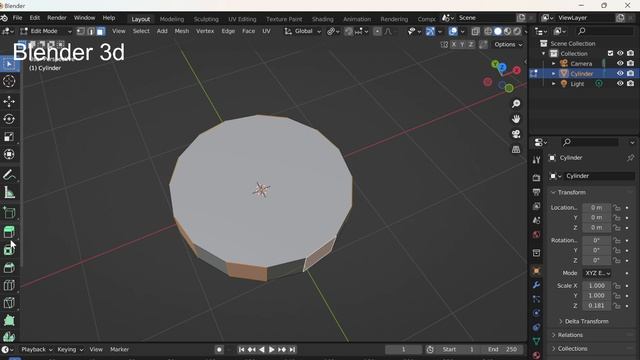The width and height of the screenshot is (640, 360).
Task: Open rotation Mode XYZ Euler dropdown
Action: tap(597, 273)
